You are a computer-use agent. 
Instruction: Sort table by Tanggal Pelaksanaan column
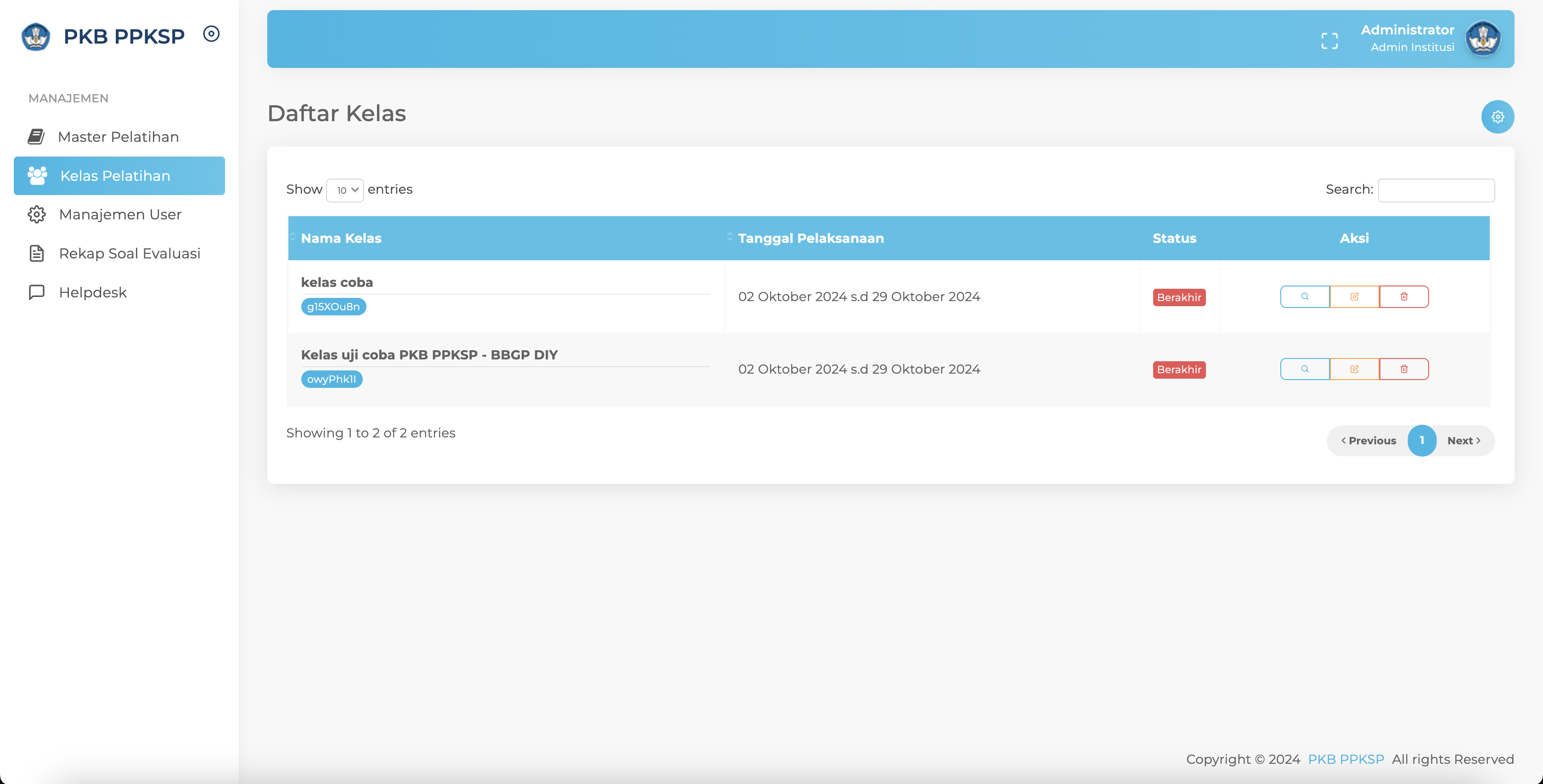pyautogui.click(x=811, y=238)
